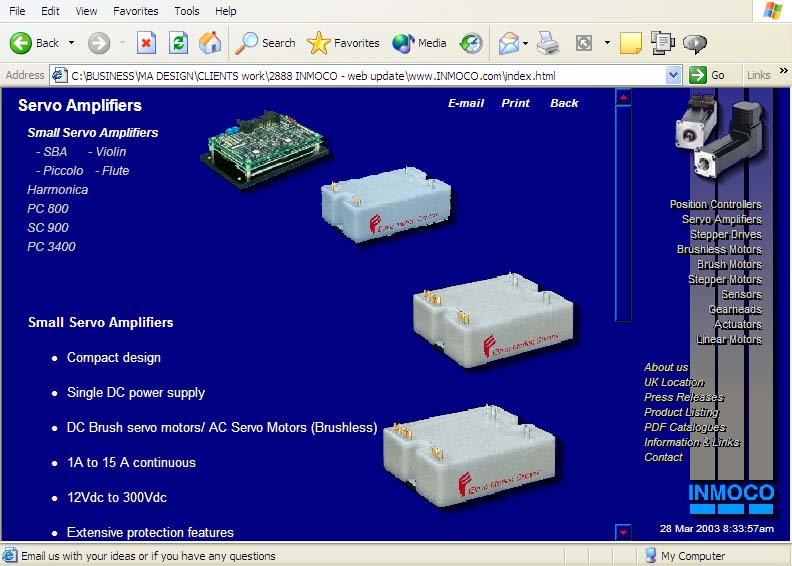
Task: Open the Edit menu
Action: (50, 11)
